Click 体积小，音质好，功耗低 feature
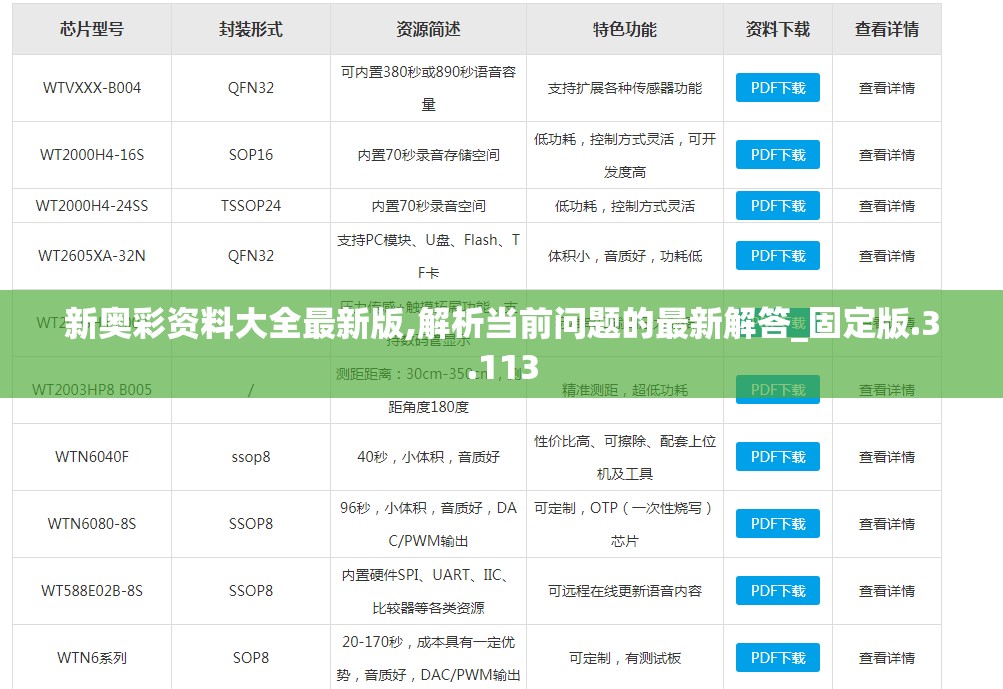 tap(625, 256)
